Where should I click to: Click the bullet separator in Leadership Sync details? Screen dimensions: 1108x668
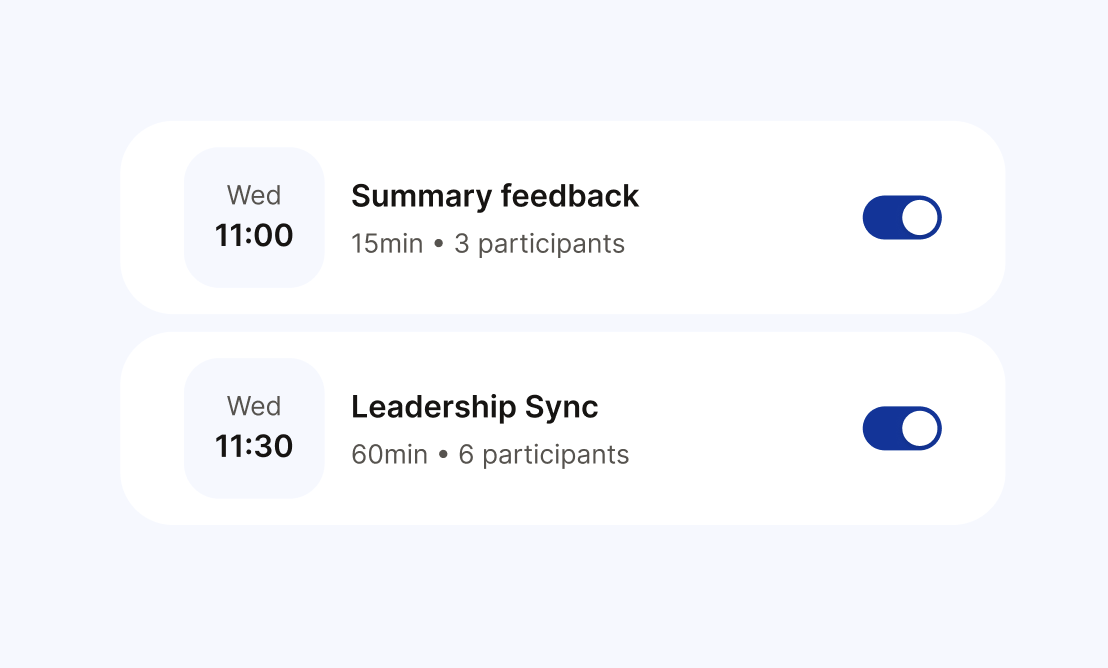446,454
